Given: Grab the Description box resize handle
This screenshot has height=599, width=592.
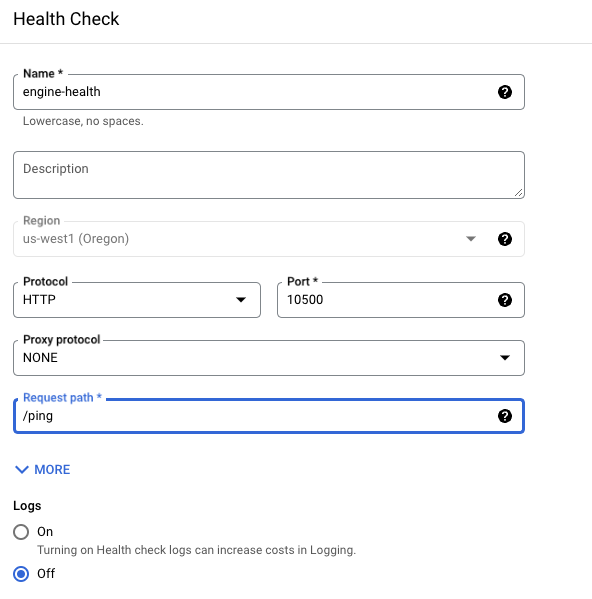Looking at the screenshot, I should click(518, 193).
